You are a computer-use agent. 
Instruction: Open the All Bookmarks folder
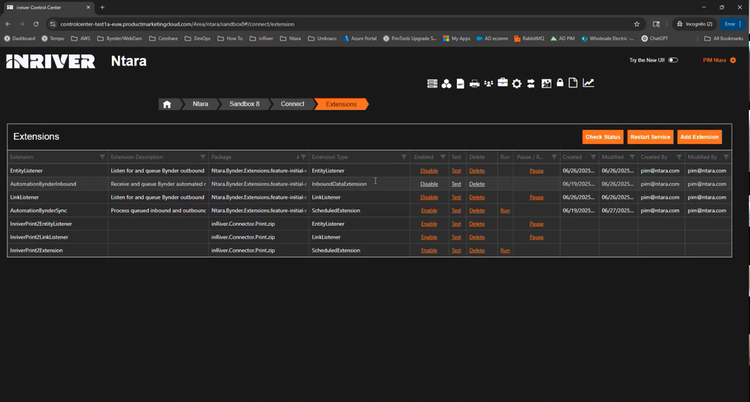[724, 38]
